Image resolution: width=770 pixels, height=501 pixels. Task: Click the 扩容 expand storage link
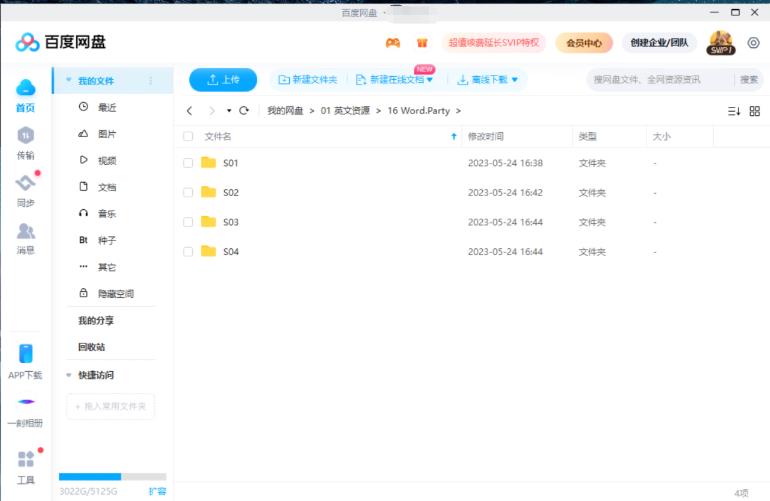(157, 491)
